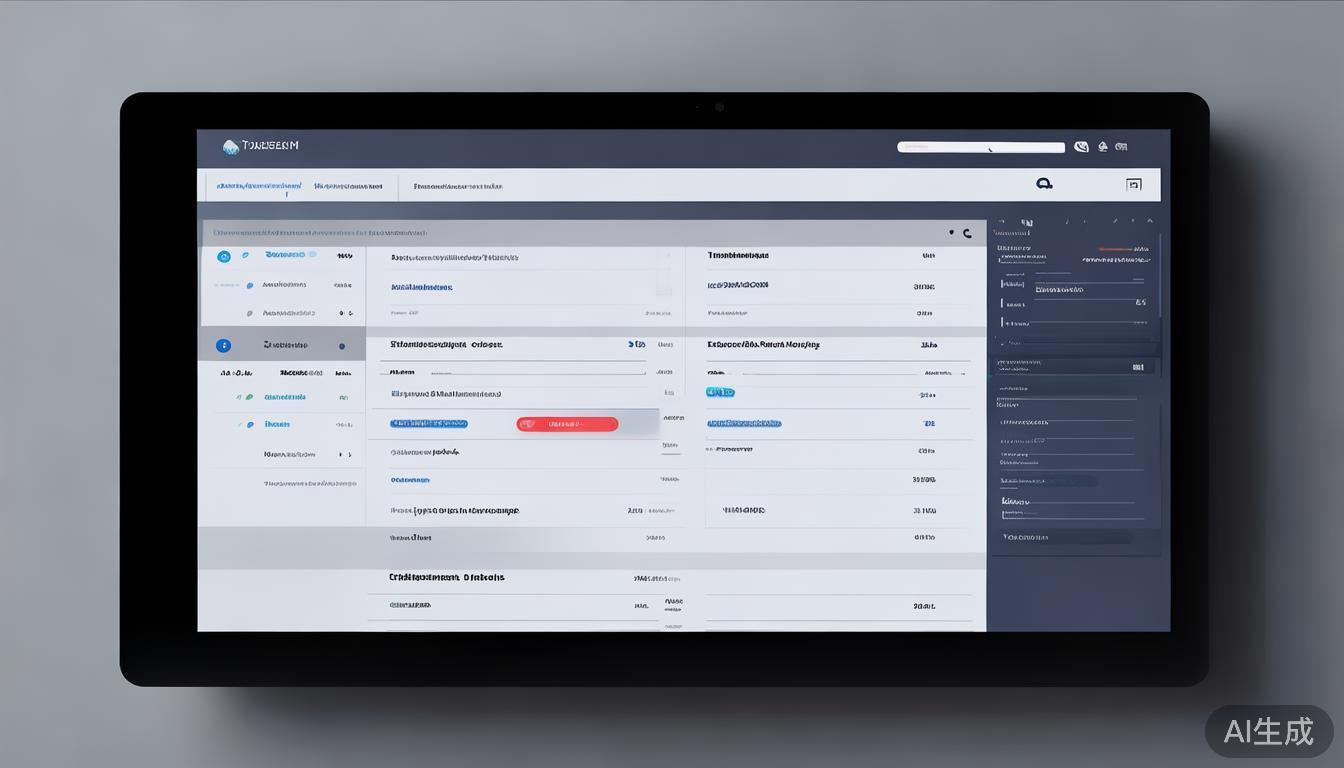Screen dimensions: 1344x768
Task: Expand the sidebar row with the green leaf icon
Action: (249, 397)
